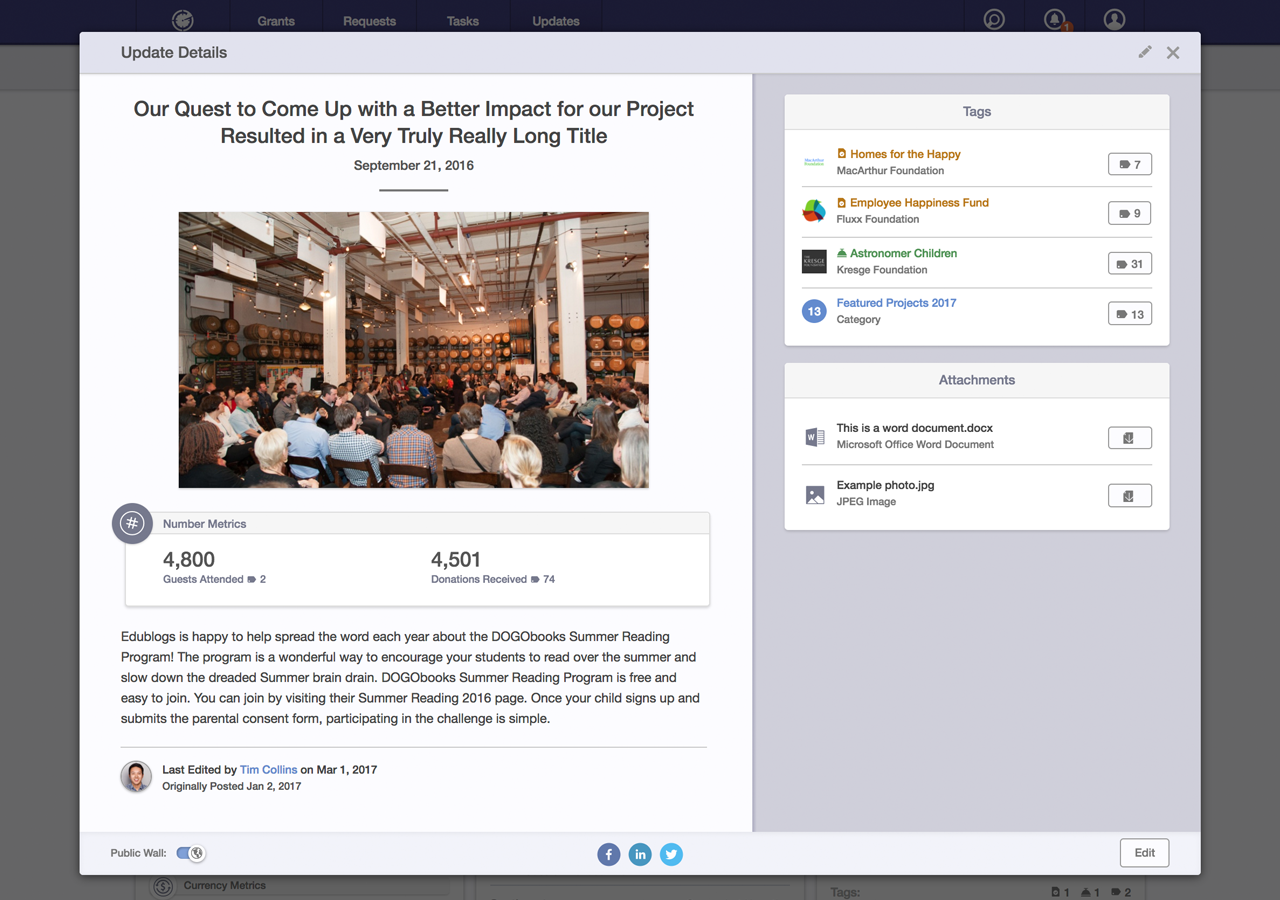Open the user profile icon
The width and height of the screenshot is (1280, 900).
[x=1114, y=19]
